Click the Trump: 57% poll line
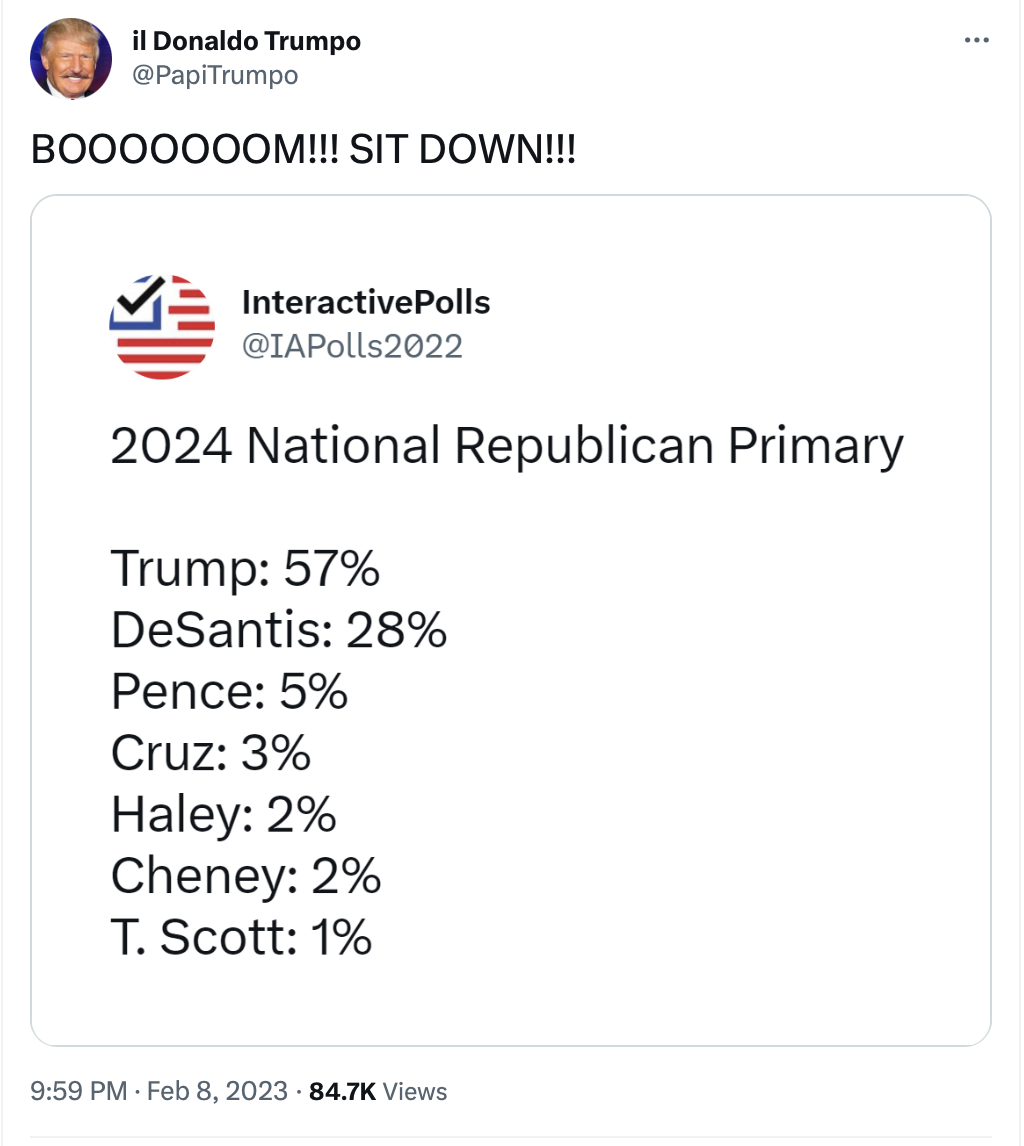Screen dimensions: 1024x1146 click(x=245, y=569)
